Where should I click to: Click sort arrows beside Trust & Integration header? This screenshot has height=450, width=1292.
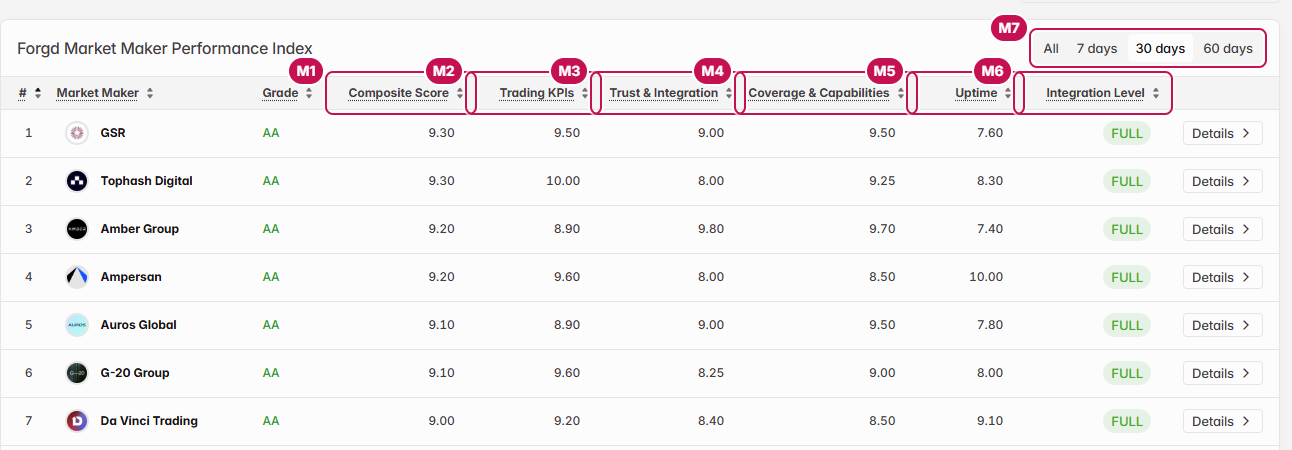point(729,93)
